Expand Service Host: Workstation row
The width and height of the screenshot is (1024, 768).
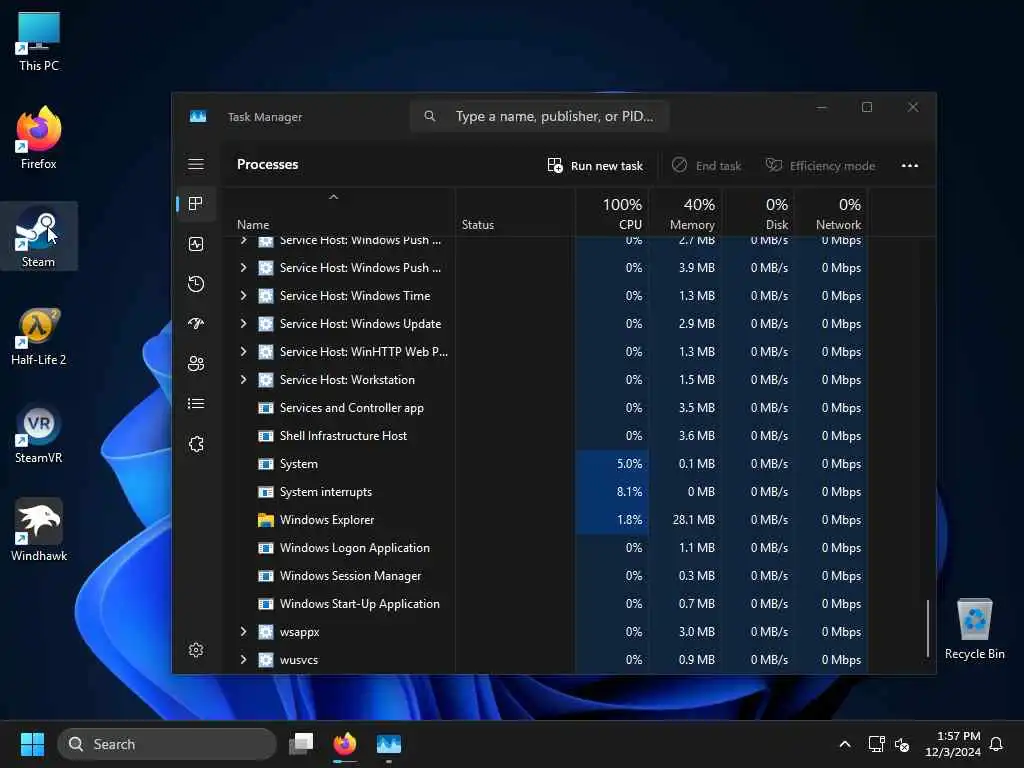click(243, 379)
